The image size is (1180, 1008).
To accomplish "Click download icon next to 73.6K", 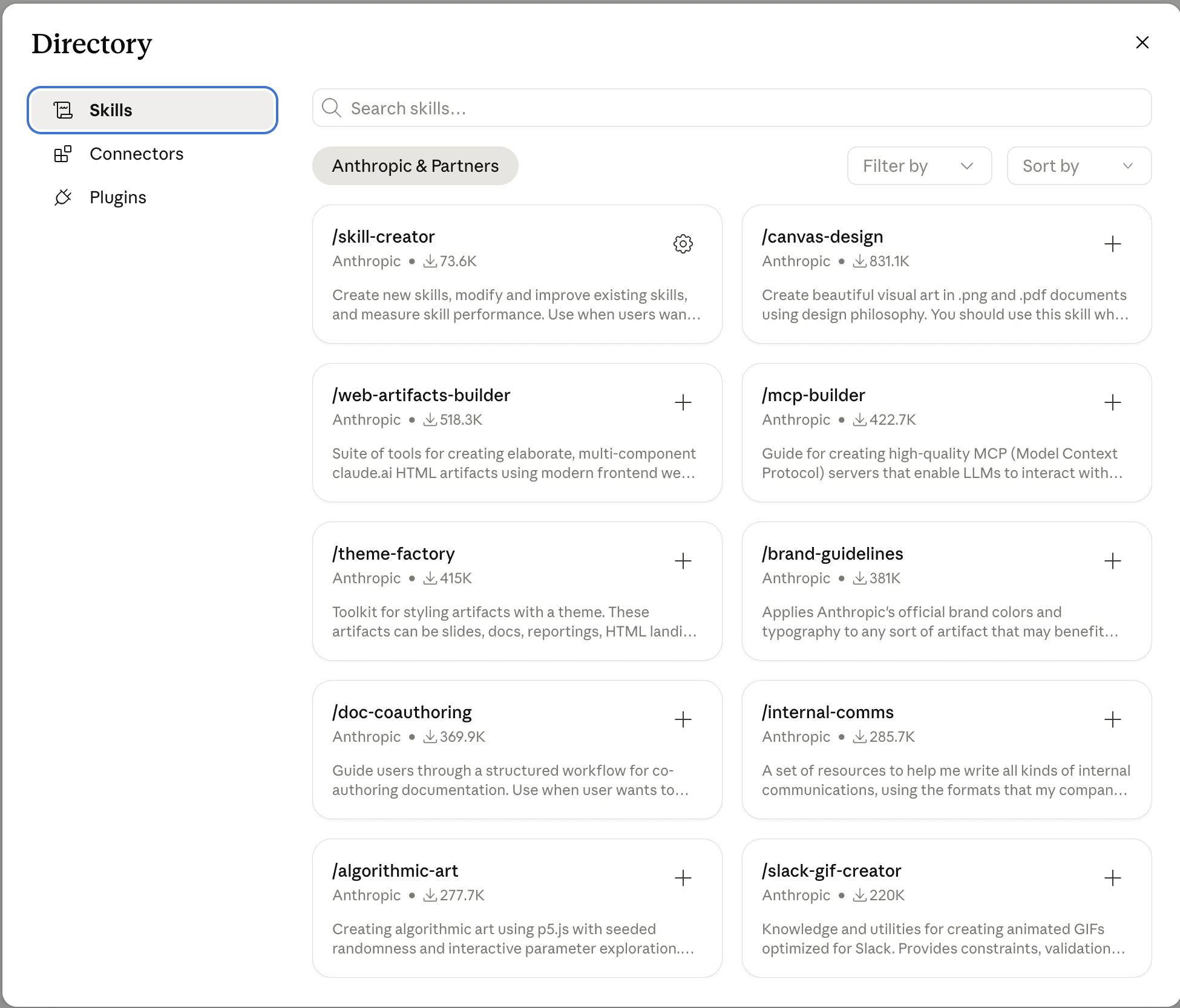I will coord(430,261).
